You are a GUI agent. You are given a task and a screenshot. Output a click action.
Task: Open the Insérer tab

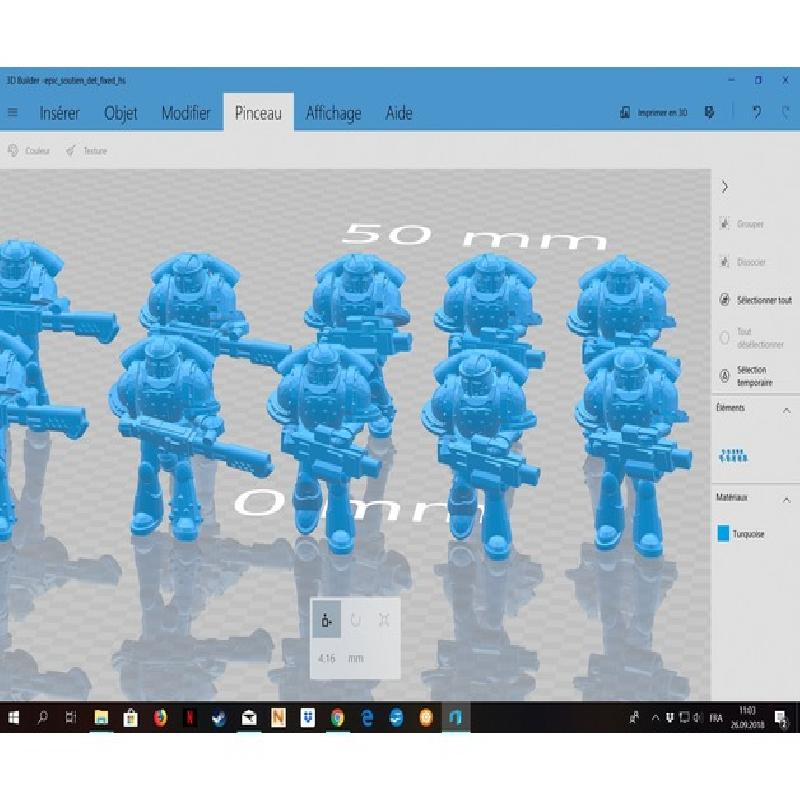(x=59, y=114)
